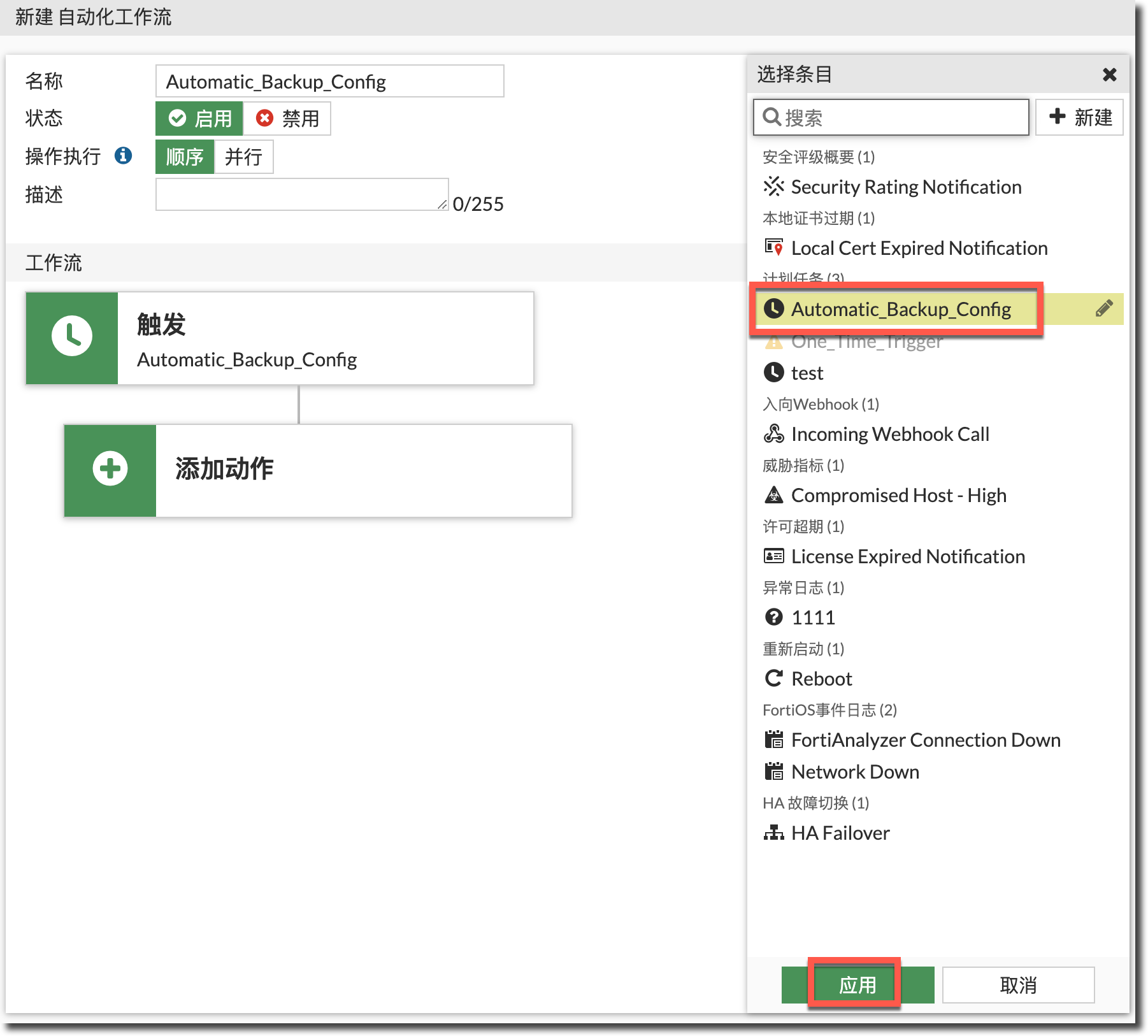Click the info icon beside 操作执行

pos(123,155)
